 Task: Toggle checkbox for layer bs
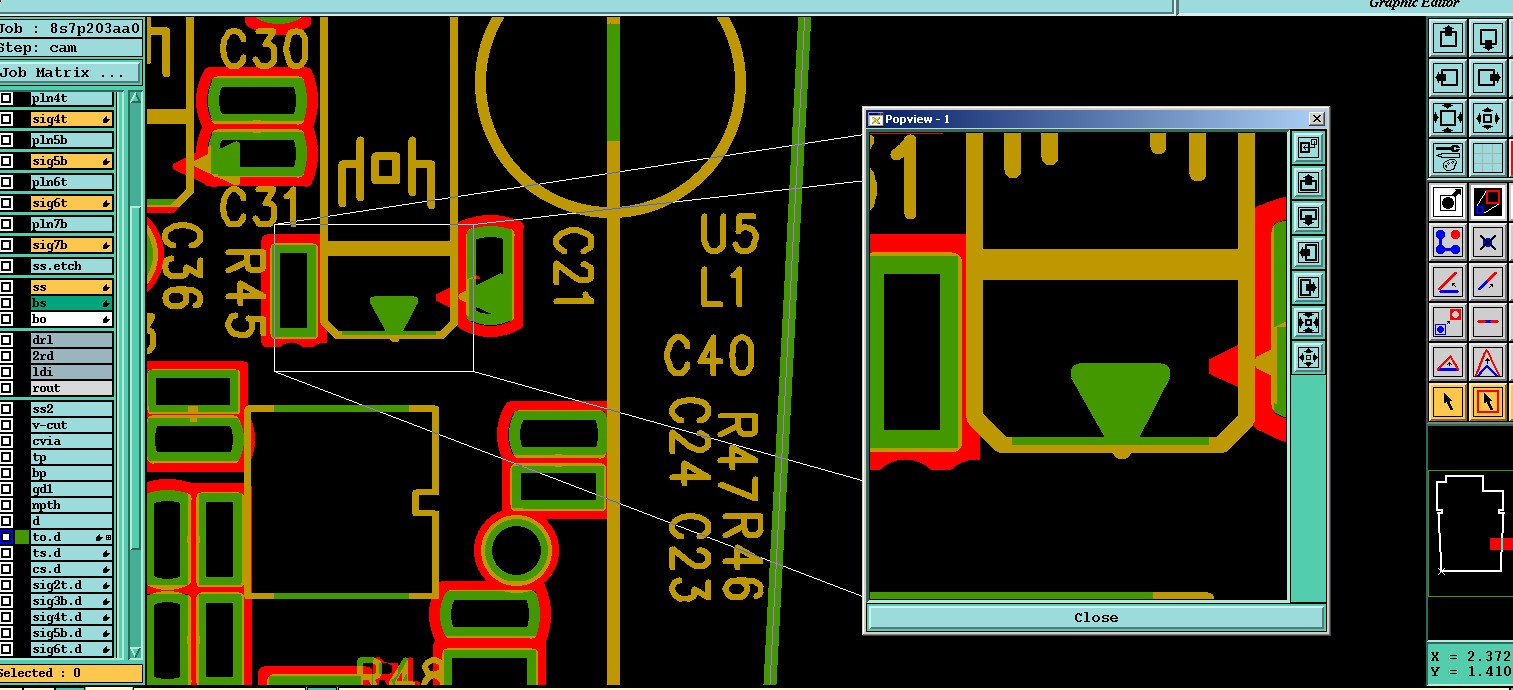pyautogui.click(x=6, y=303)
